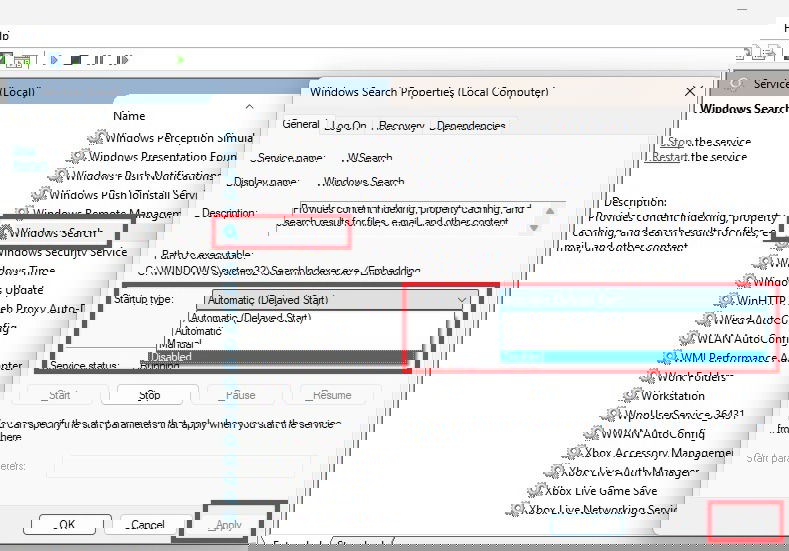Close the Windows Search Properties dialog
The height and width of the screenshot is (551, 789).
tap(690, 92)
